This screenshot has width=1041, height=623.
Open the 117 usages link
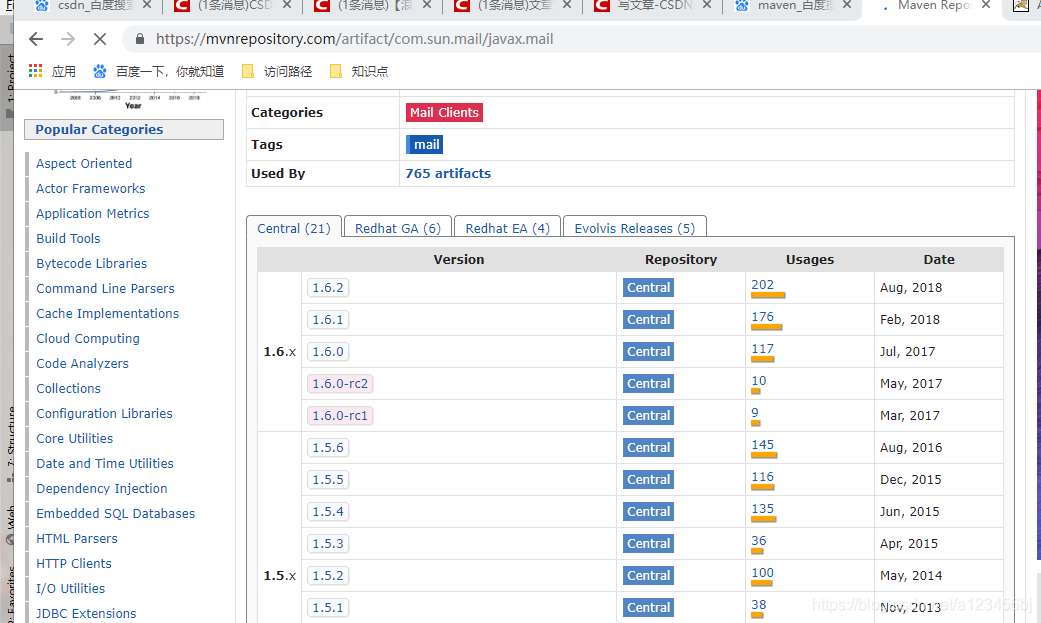[762, 348]
